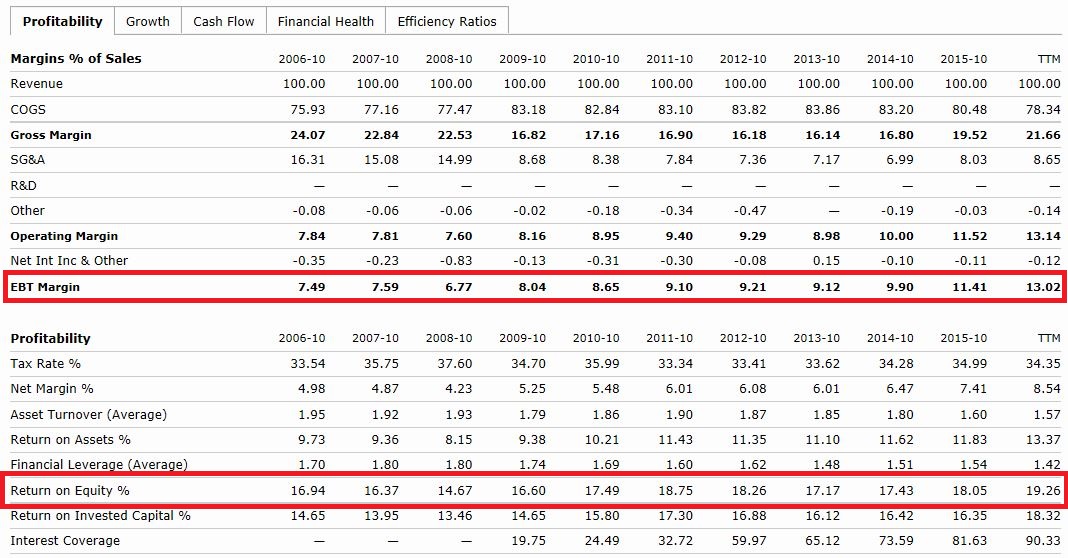Click the Margins % of Sales heading

[76, 59]
